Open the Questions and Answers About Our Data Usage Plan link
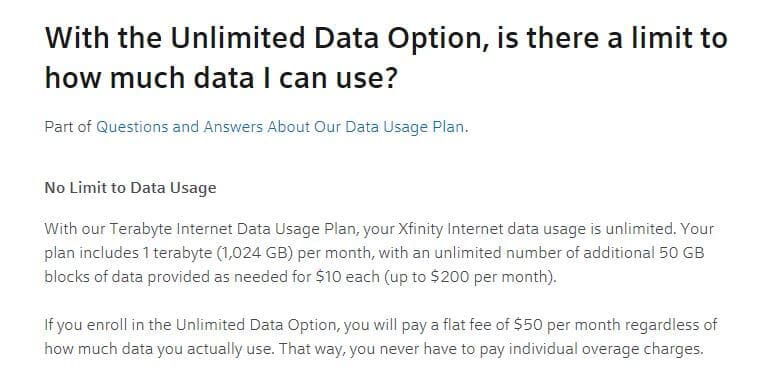The image size is (767, 378). (x=280, y=127)
